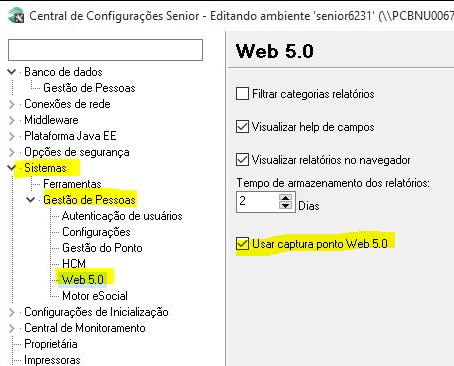Select Motor eSocial in the tree
The height and width of the screenshot is (366, 454).
tap(95, 296)
